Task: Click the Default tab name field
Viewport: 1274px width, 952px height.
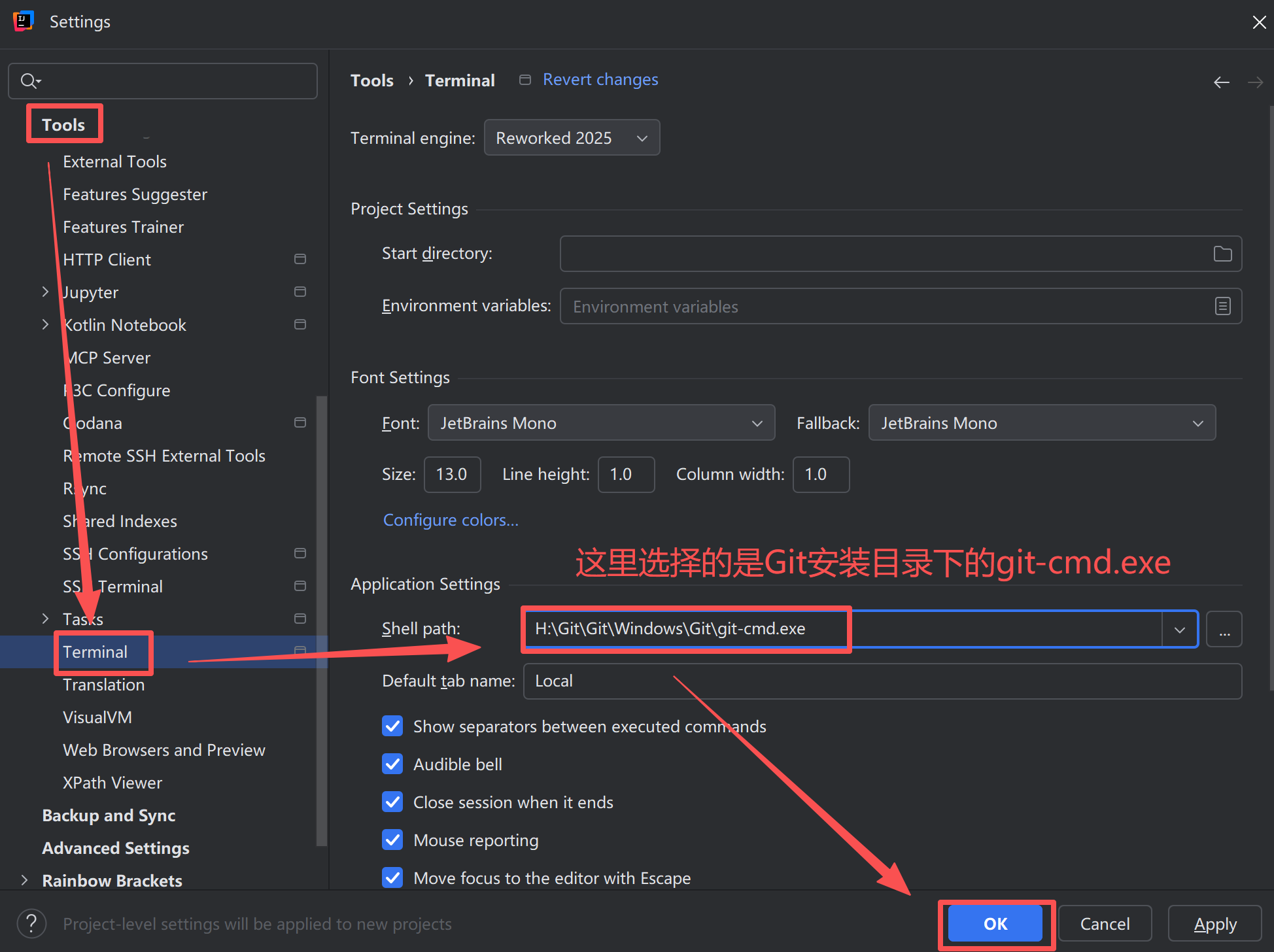Action: pos(882,681)
